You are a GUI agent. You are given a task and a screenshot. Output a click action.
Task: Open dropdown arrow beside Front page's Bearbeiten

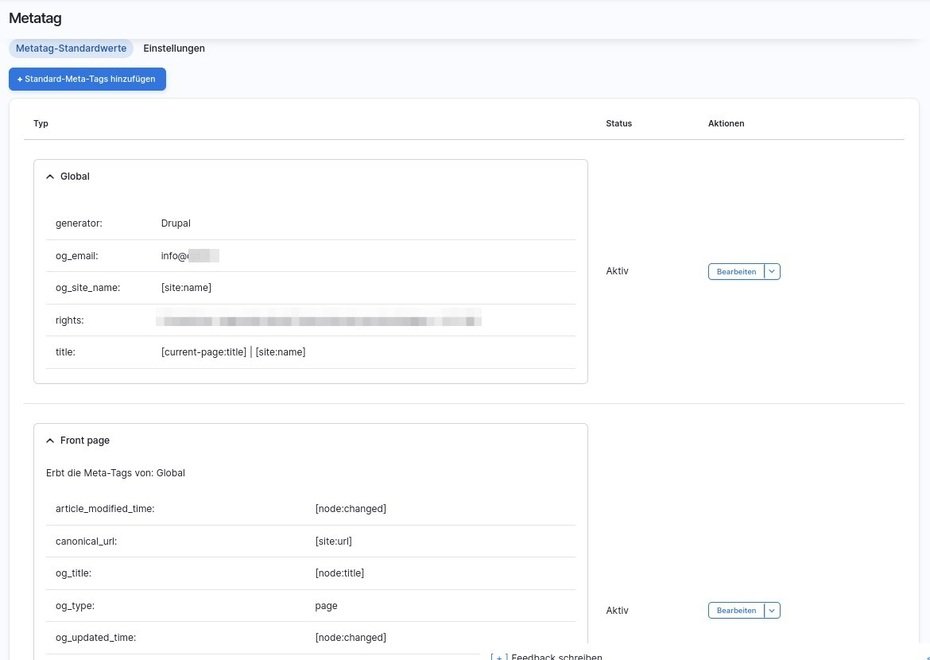pyautogui.click(x=772, y=610)
